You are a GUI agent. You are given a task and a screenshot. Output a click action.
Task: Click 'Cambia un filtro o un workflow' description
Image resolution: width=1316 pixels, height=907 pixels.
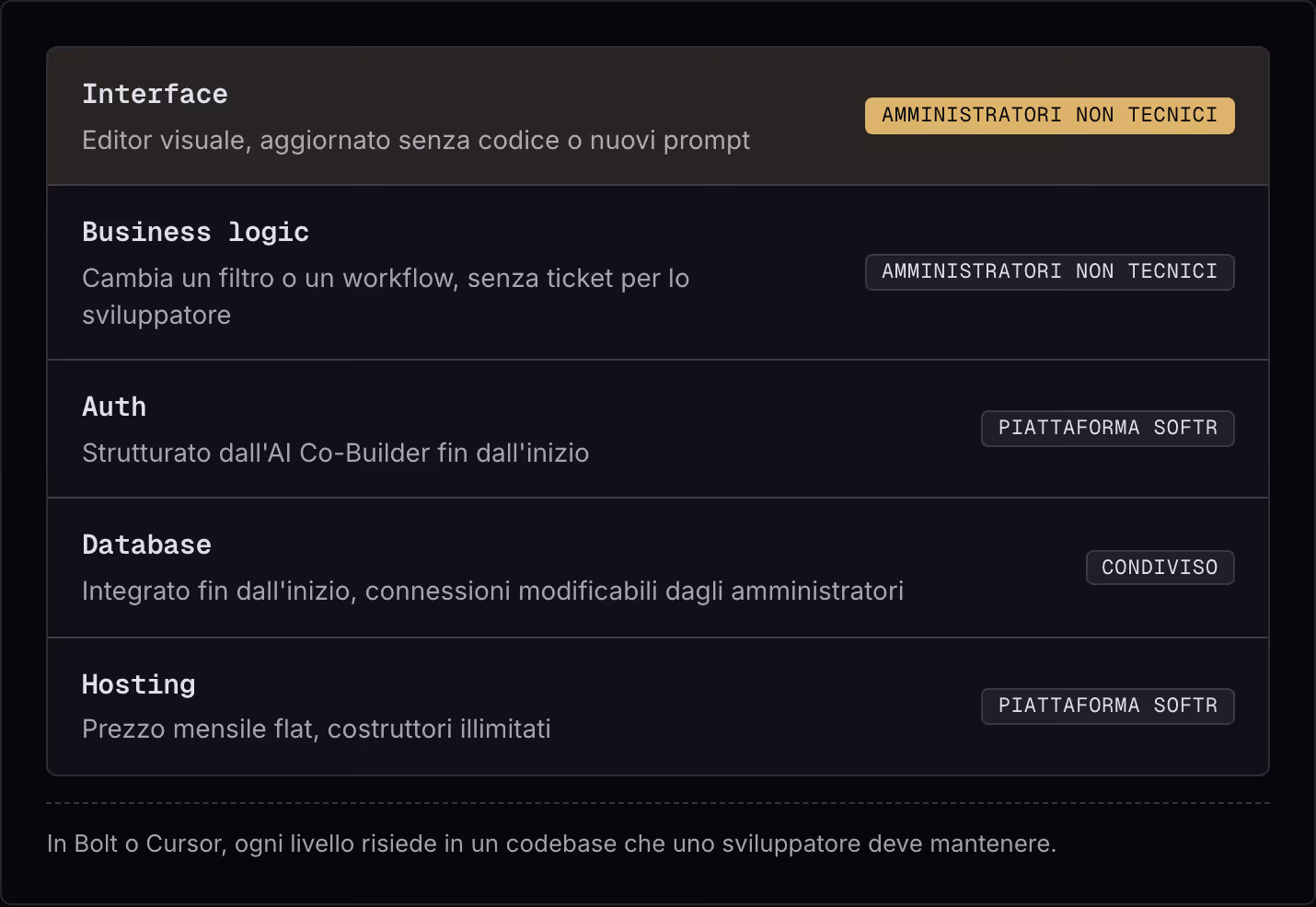(386, 296)
